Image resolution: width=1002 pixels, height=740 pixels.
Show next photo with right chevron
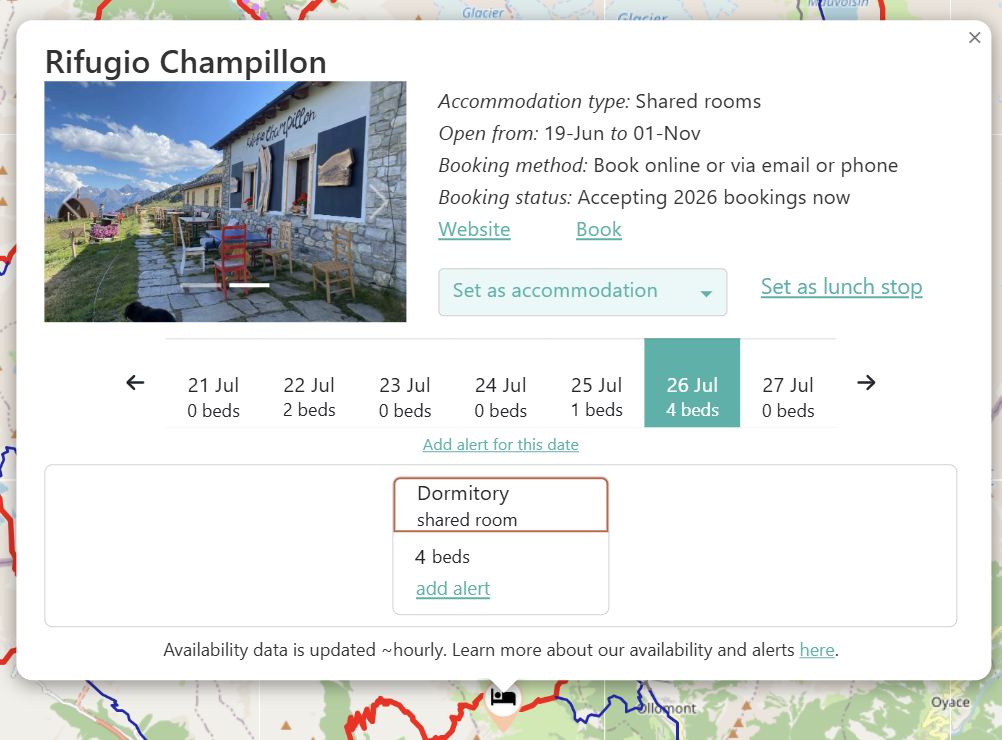(x=380, y=202)
